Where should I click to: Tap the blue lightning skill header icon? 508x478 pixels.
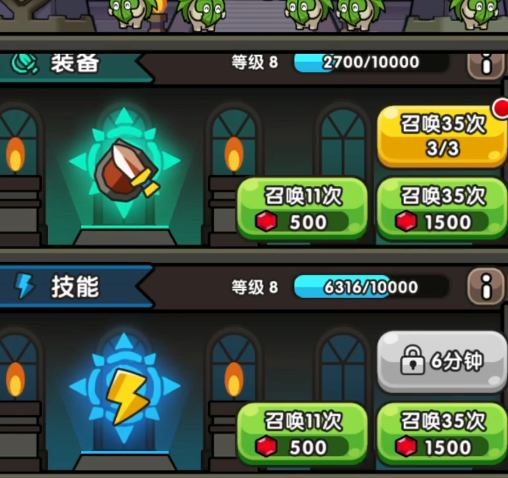[25, 286]
